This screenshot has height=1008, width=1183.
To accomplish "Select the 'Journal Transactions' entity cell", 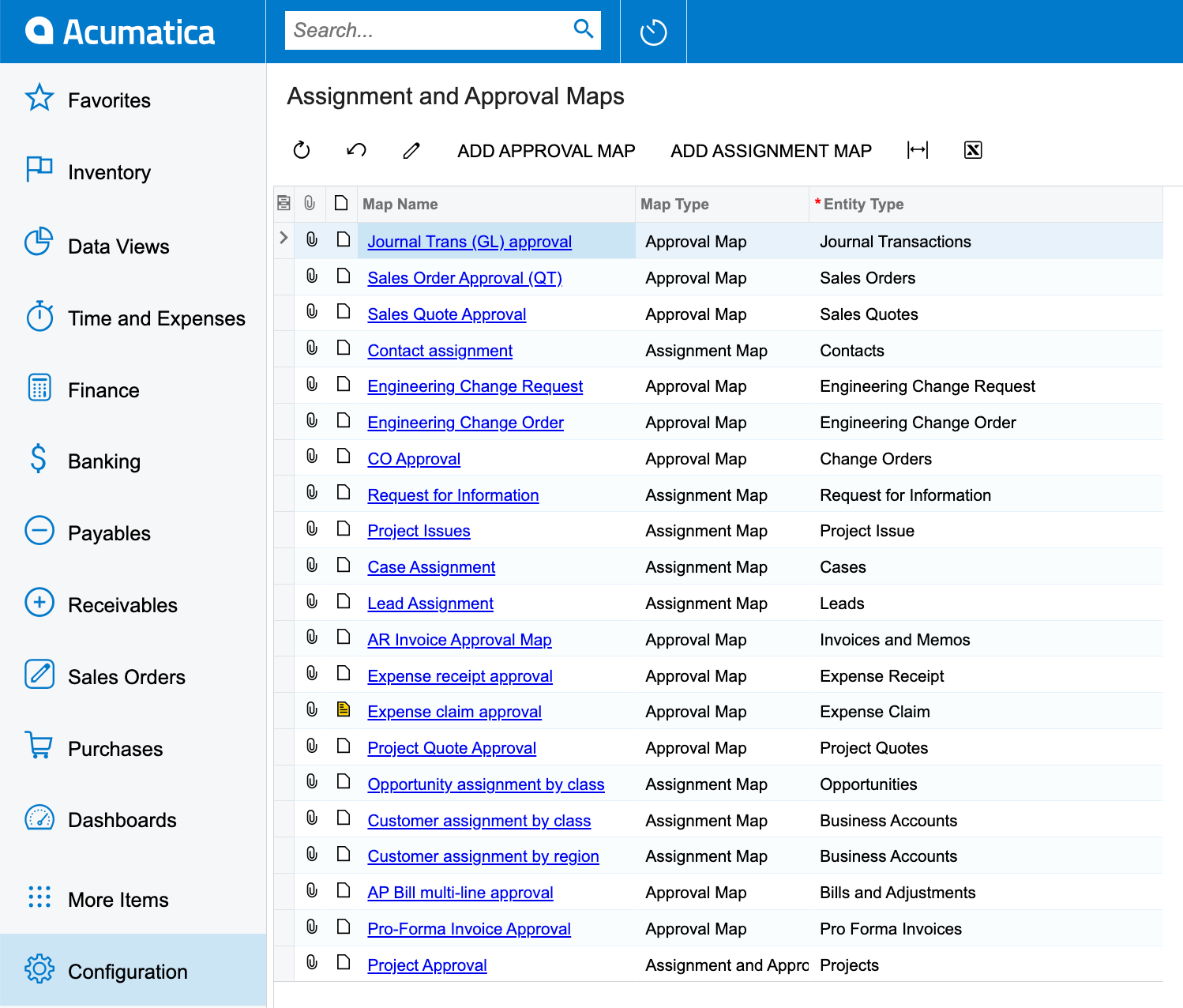I will [986, 242].
